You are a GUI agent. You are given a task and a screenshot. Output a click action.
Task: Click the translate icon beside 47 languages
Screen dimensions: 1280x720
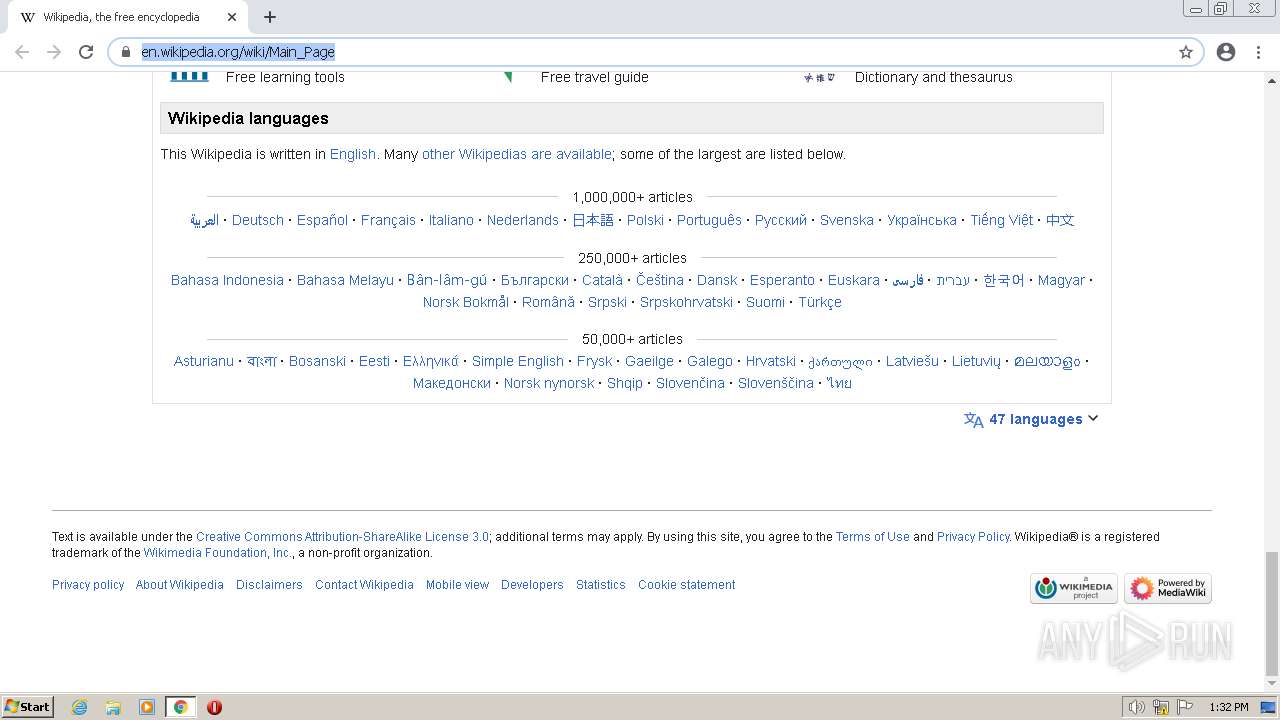click(973, 420)
